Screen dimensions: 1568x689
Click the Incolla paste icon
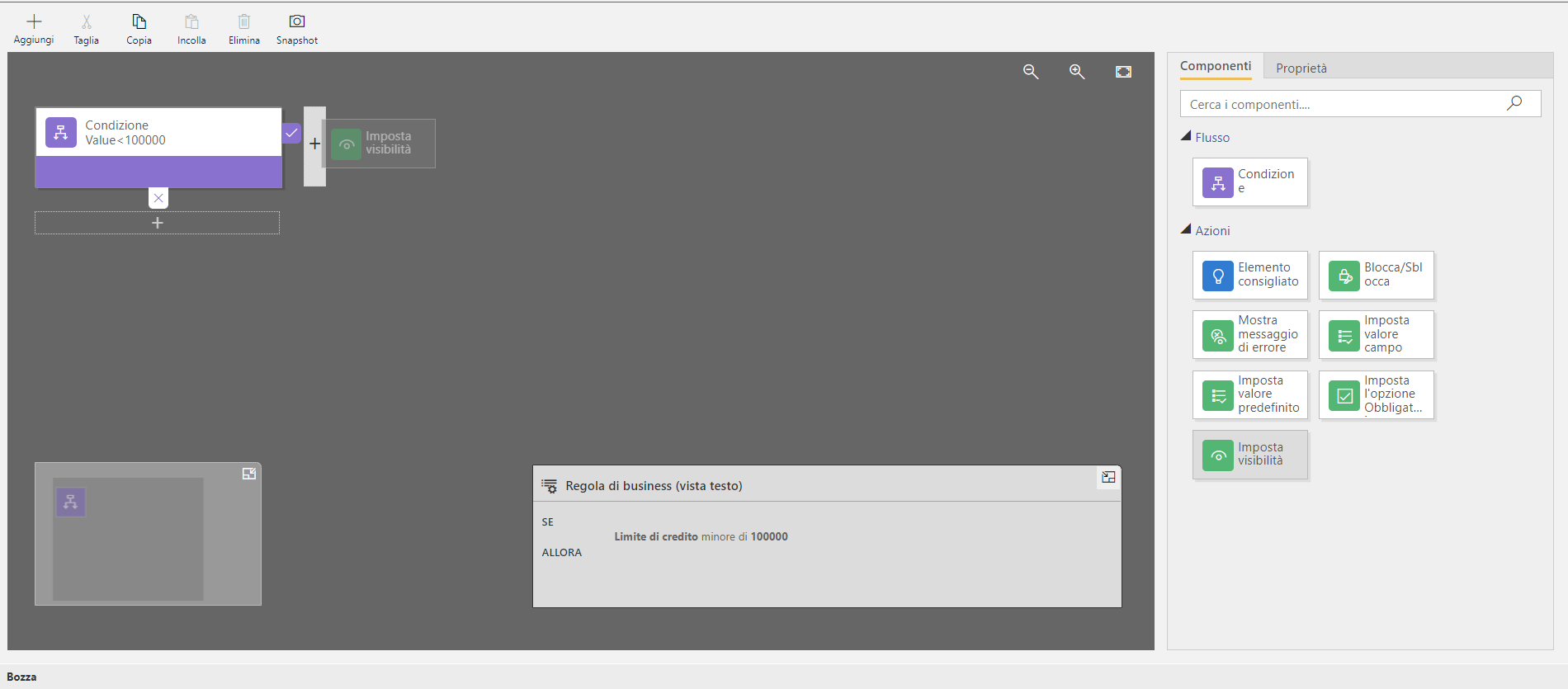point(191,21)
